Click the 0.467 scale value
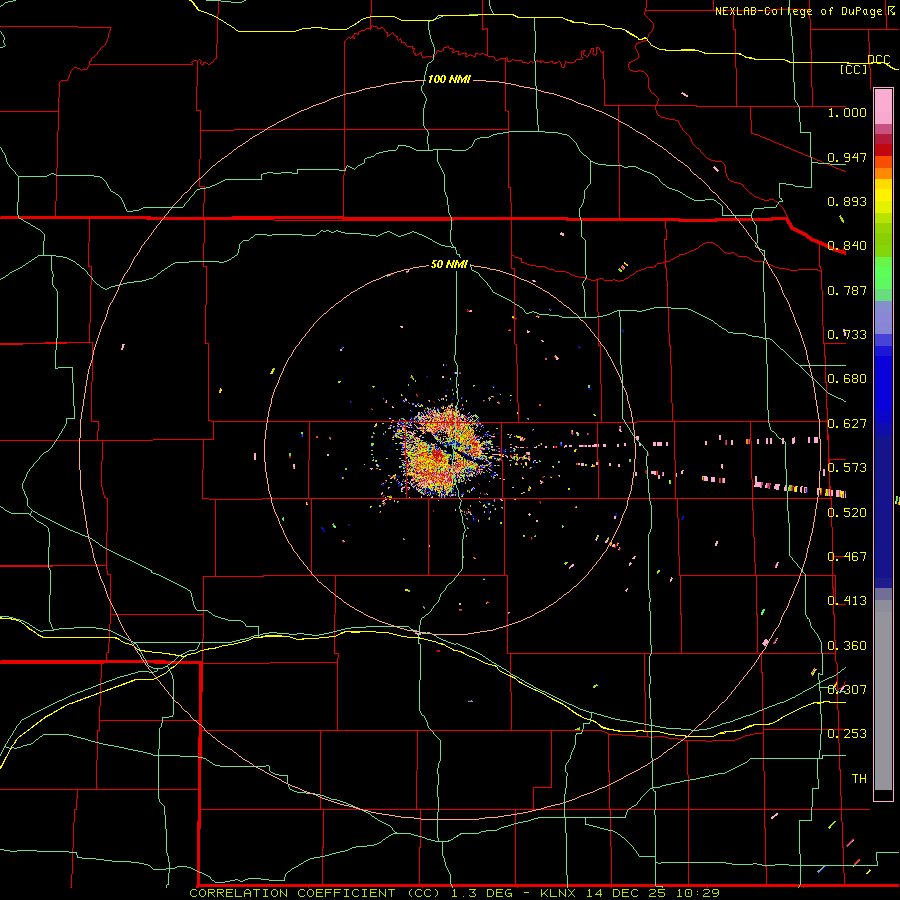This screenshot has height=900, width=900. coord(847,557)
